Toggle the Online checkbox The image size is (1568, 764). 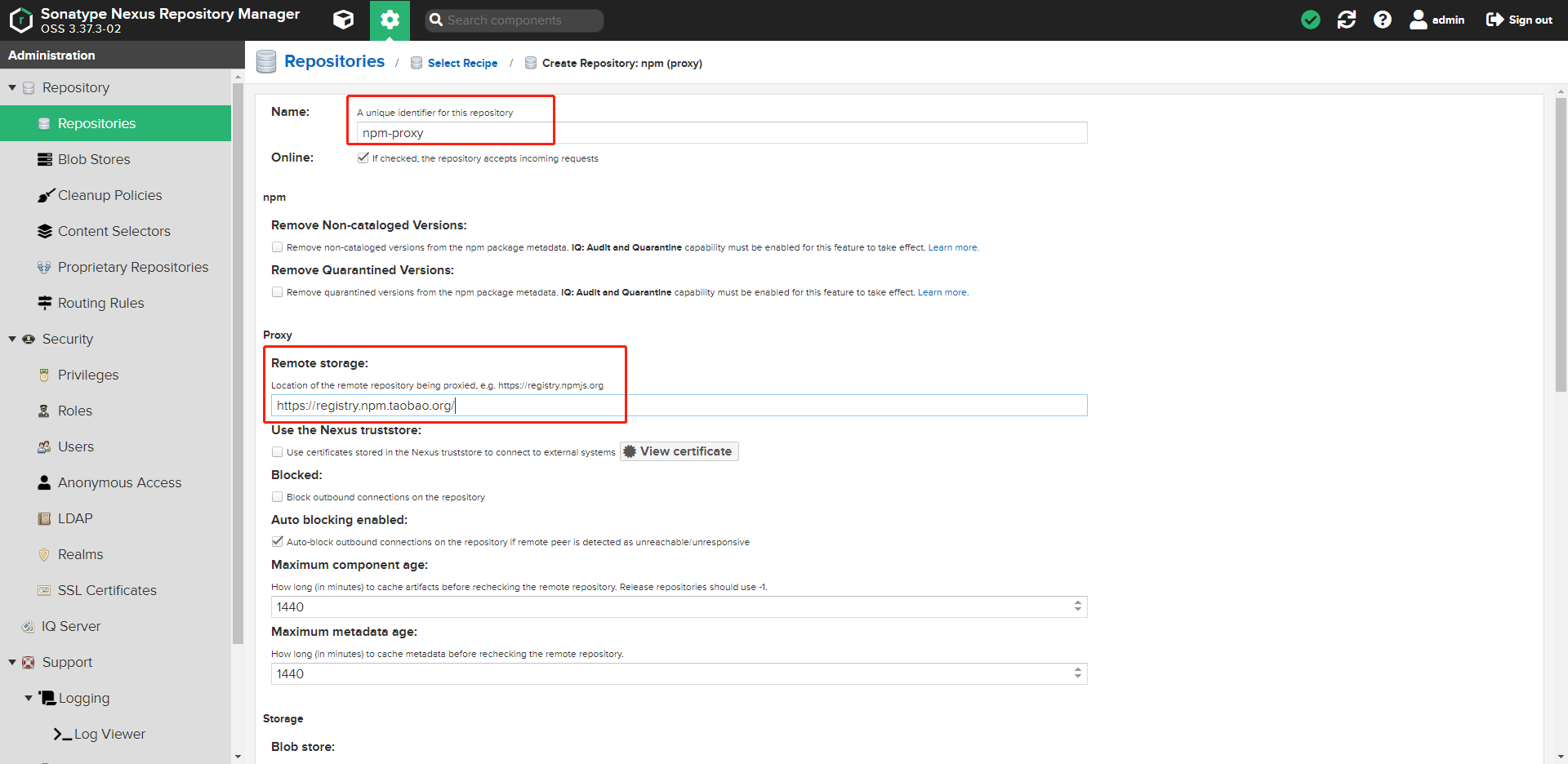pyautogui.click(x=363, y=158)
